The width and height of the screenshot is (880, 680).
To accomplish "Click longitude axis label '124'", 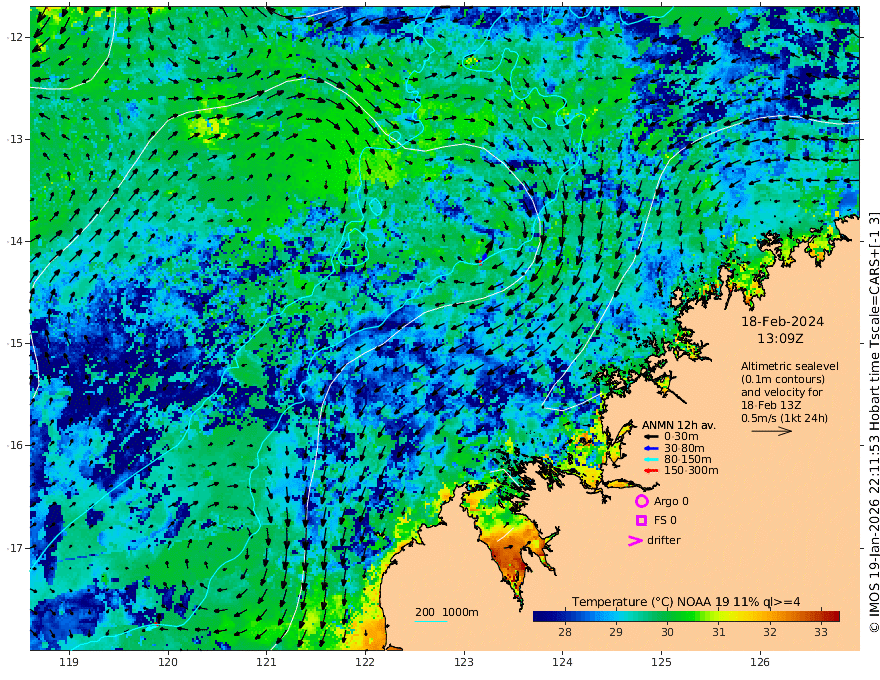I will [x=563, y=662].
